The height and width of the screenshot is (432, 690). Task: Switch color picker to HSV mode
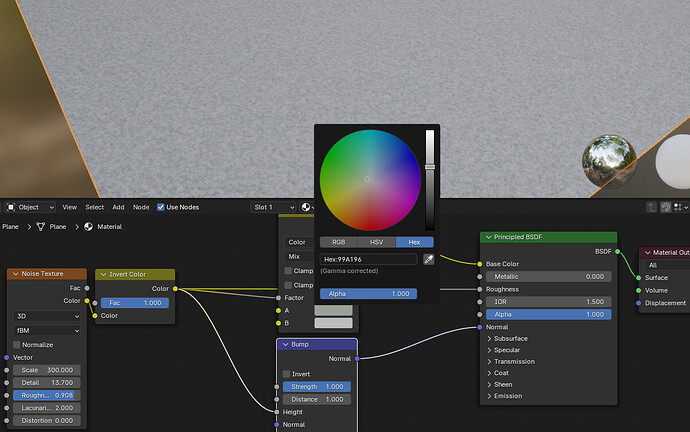tap(376, 242)
